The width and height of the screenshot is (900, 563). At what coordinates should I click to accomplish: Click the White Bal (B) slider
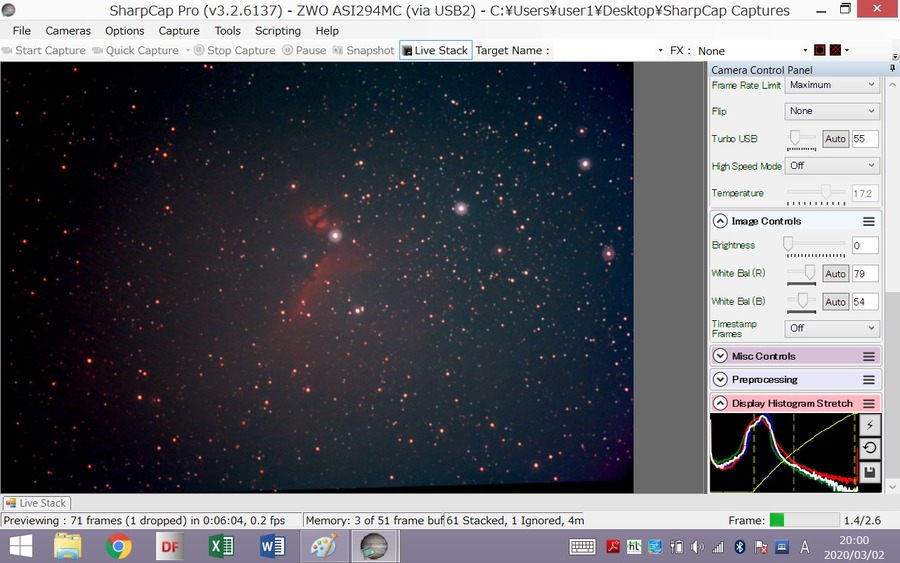[x=801, y=302]
